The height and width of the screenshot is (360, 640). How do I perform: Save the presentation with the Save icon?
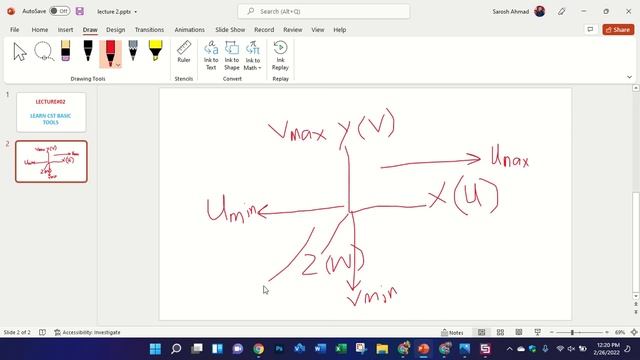(x=80, y=11)
